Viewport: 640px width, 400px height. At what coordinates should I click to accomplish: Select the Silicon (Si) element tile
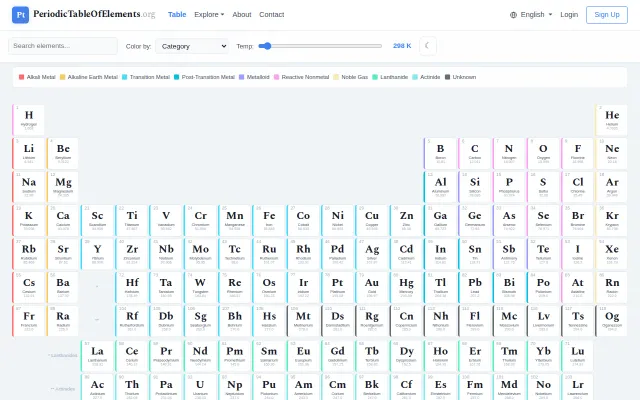pos(474,187)
